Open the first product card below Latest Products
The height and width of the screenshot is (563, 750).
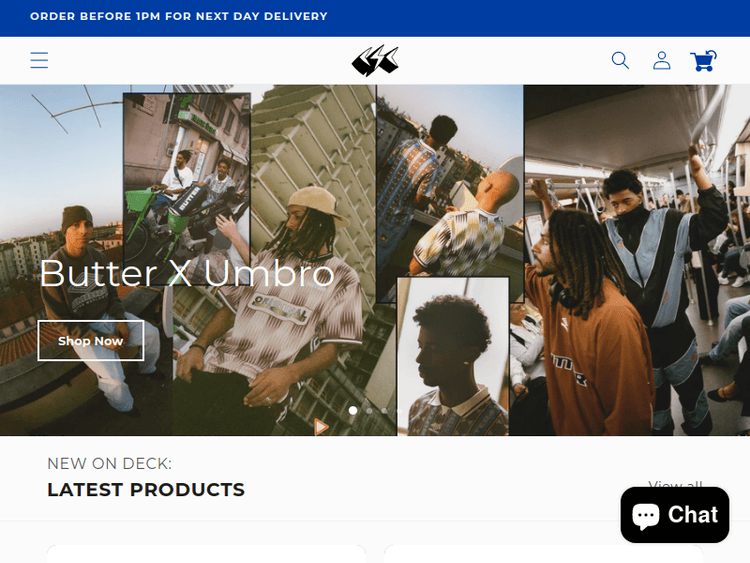206,553
